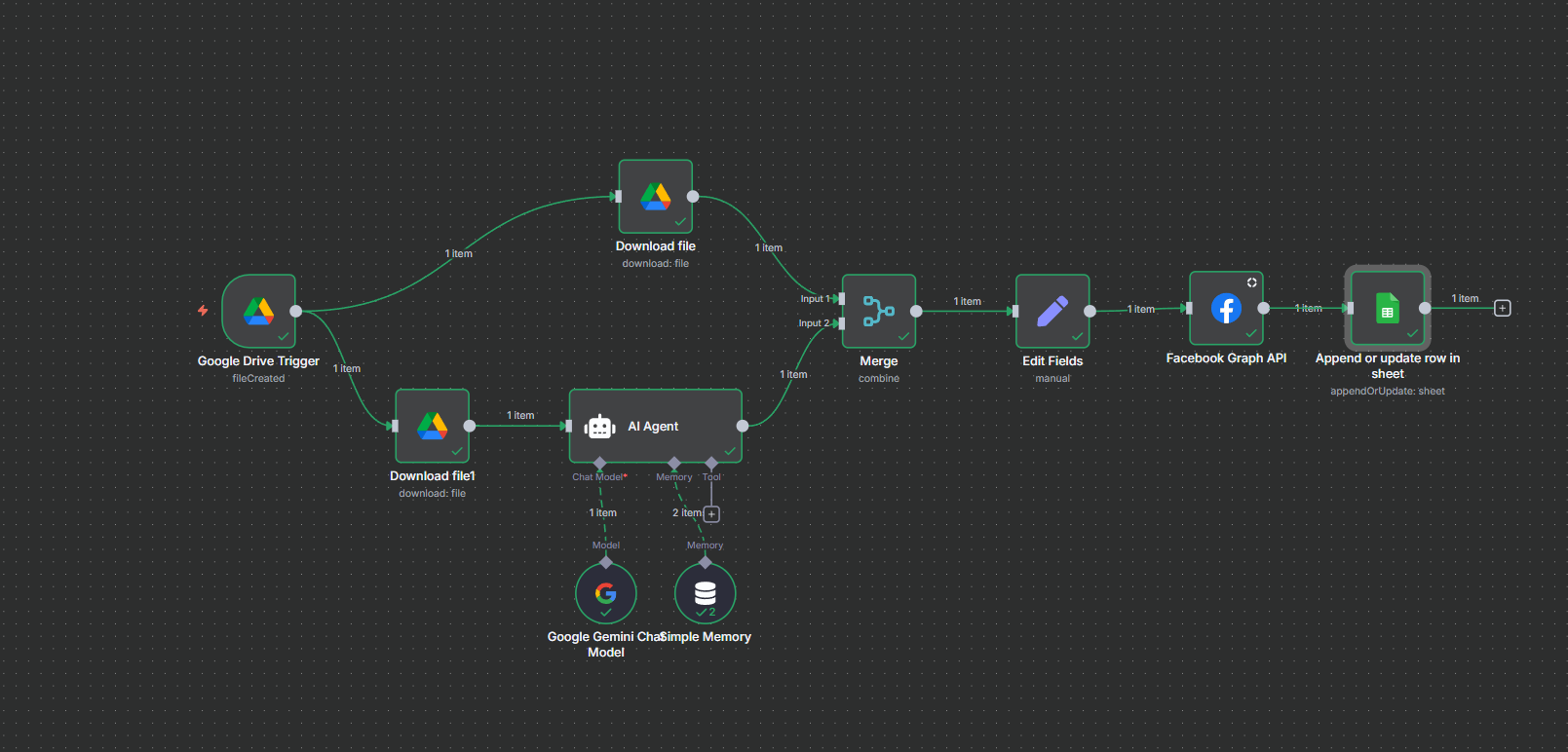Screen dimensions: 1568x752
Task: Click the AI Agent Memory diamond connector
Action: click(x=674, y=463)
